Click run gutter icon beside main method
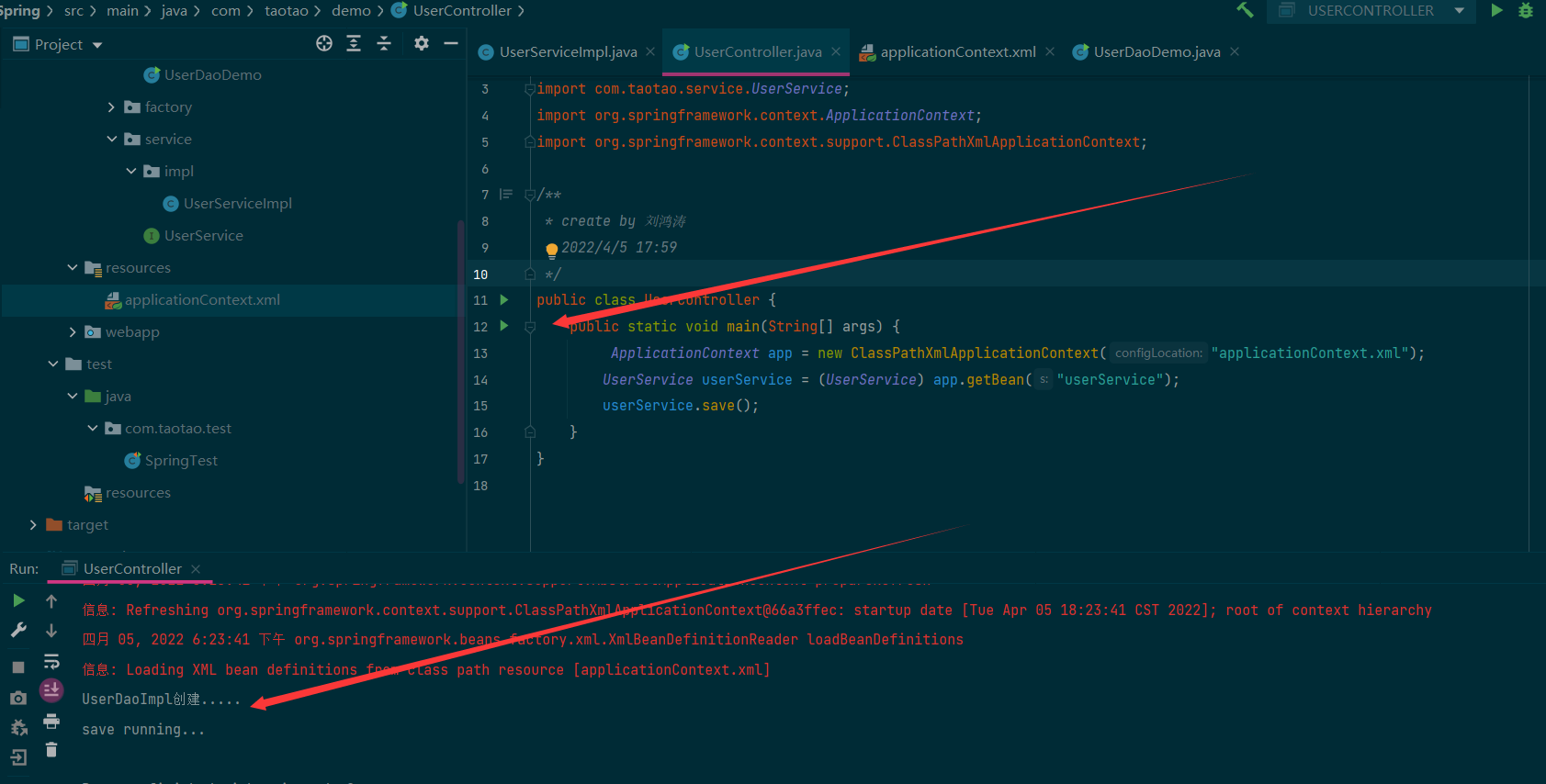 pos(503,326)
